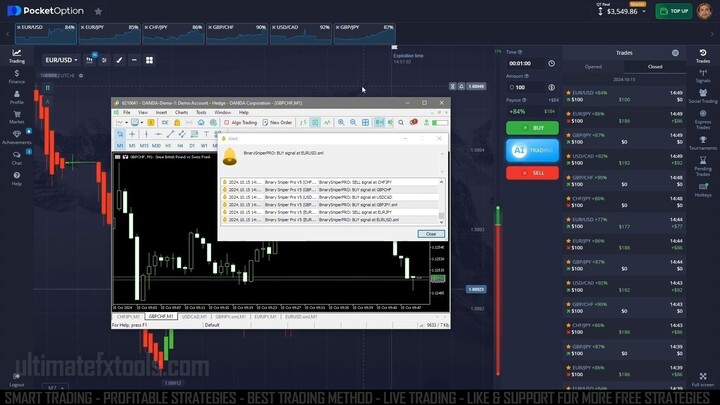Select D1 timeframe in MetaTrader

click(192, 146)
